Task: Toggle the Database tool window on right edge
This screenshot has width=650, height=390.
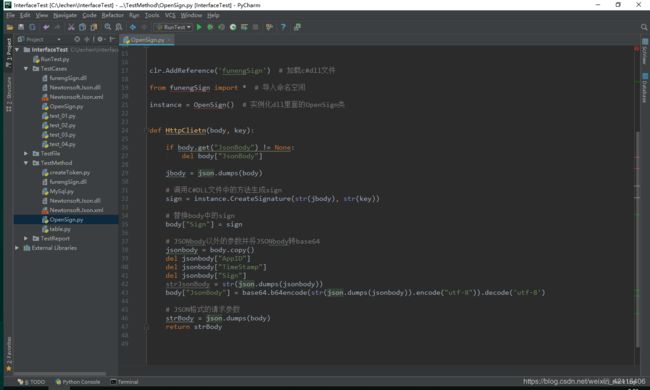Action: pos(645,88)
